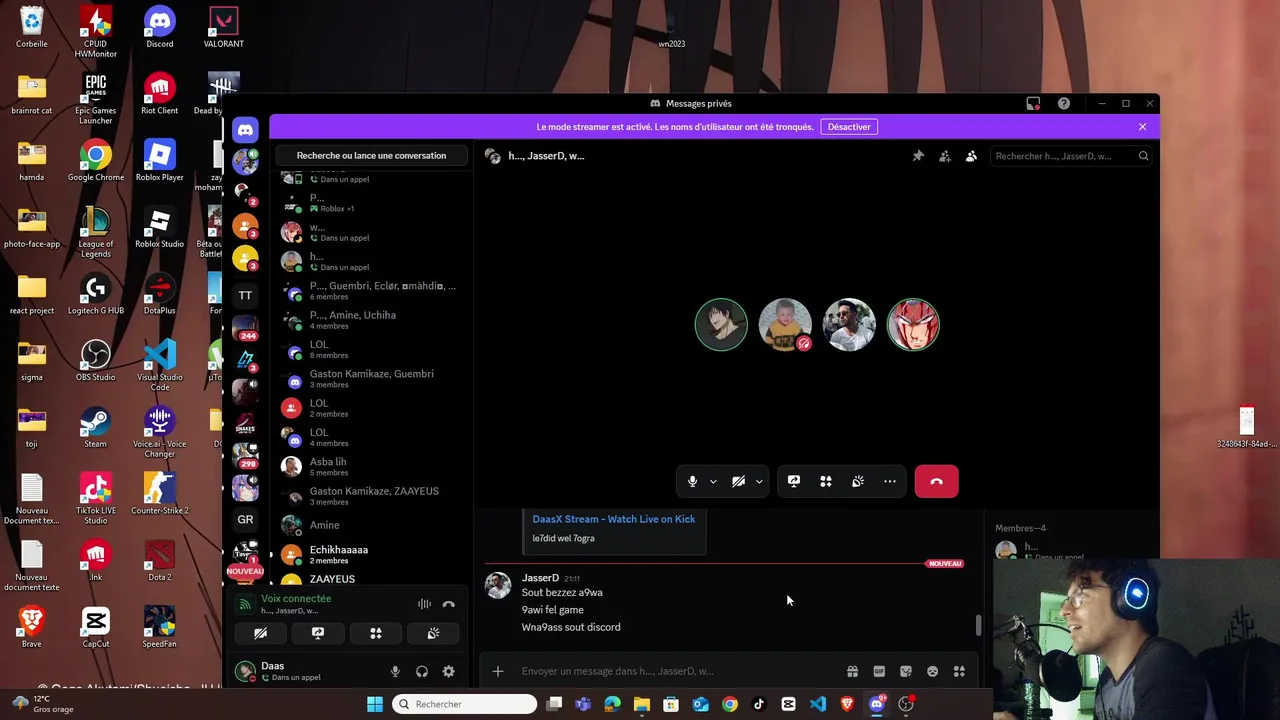1280x720 pixels.
Task: Open camera options arrow in call bar
Action: click(x=759, y=482)
